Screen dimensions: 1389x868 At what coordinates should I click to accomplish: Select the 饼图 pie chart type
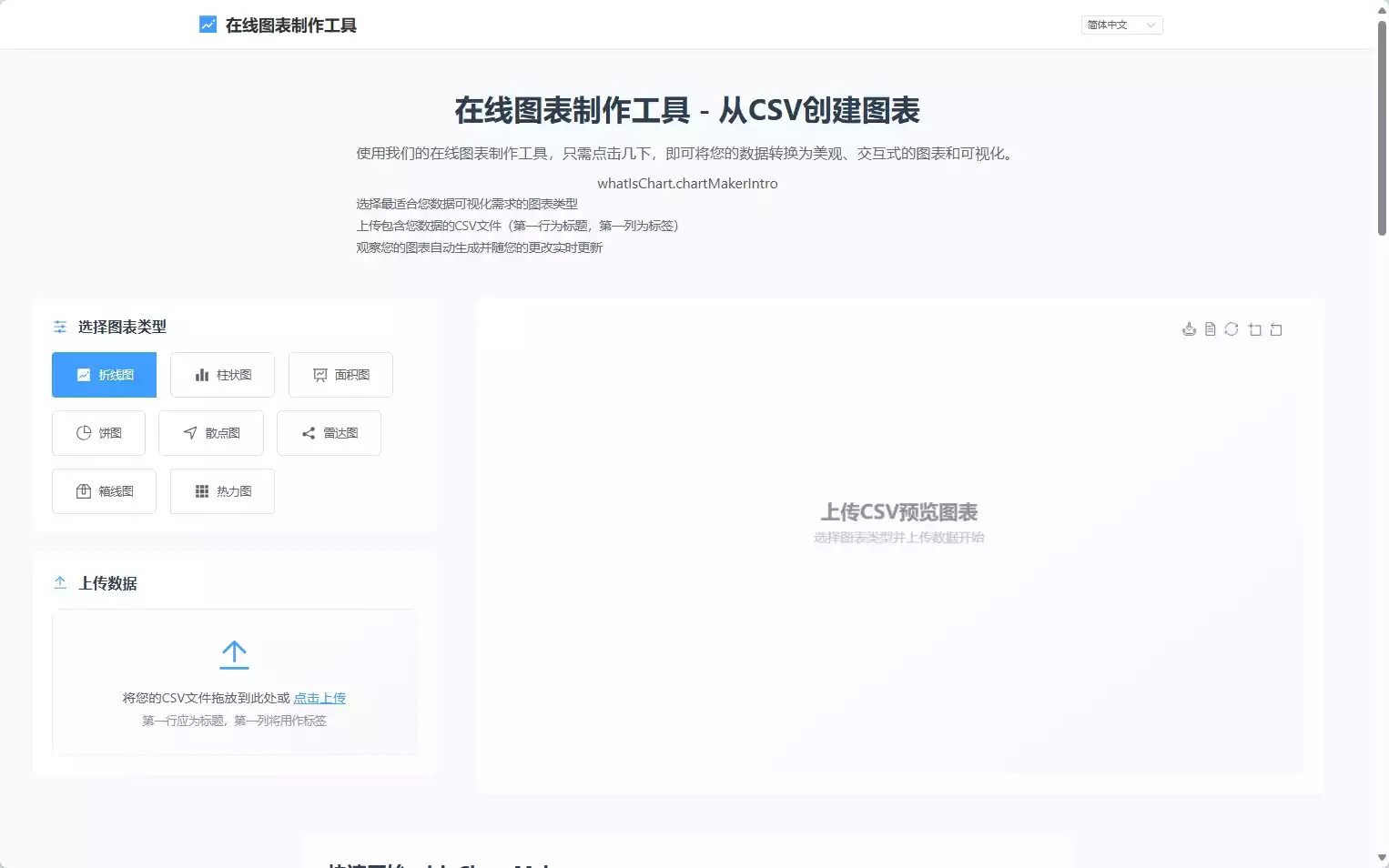pyautogui.click(x=98, y=433)
